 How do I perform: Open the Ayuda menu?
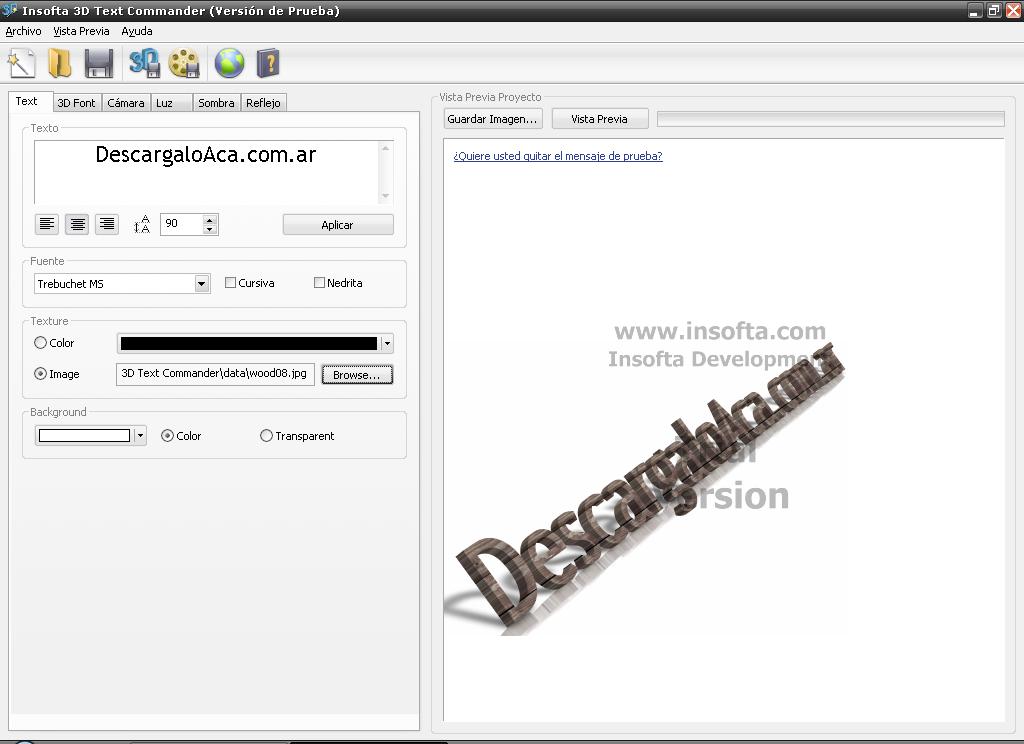(136, 31)
